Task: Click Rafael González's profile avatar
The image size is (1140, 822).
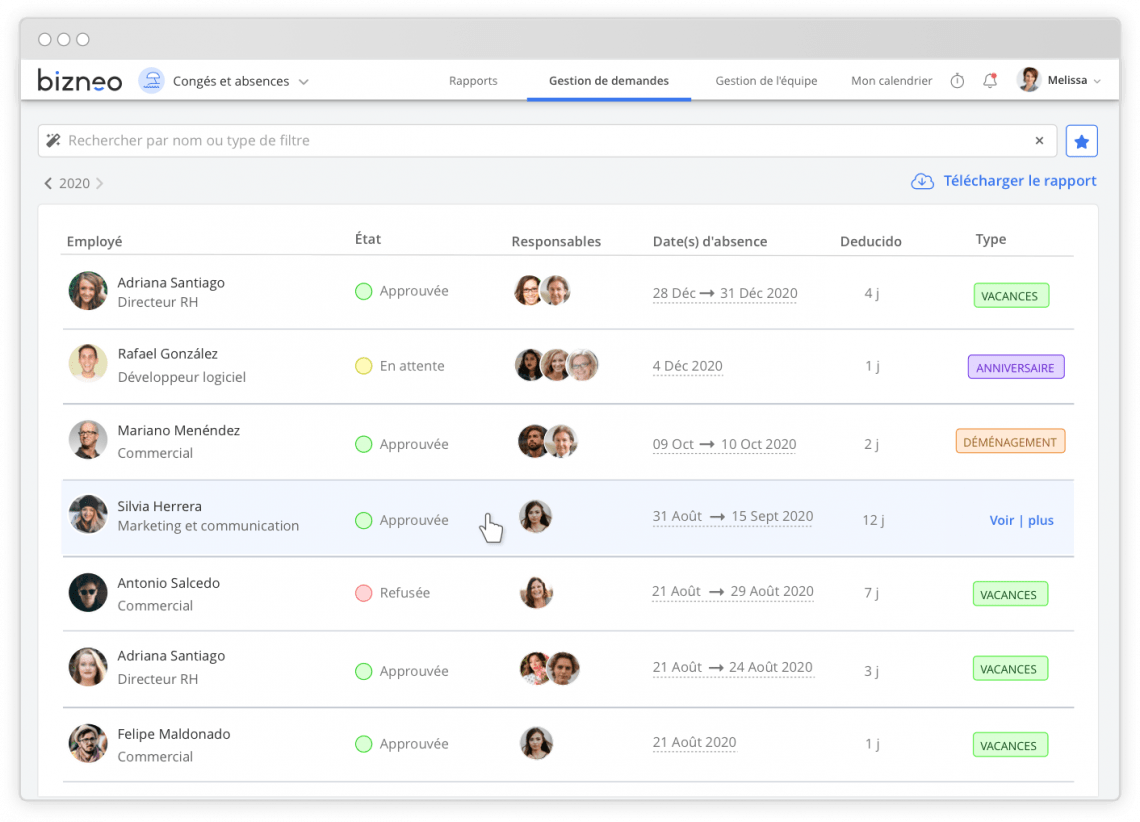Action: coord(88,364)
